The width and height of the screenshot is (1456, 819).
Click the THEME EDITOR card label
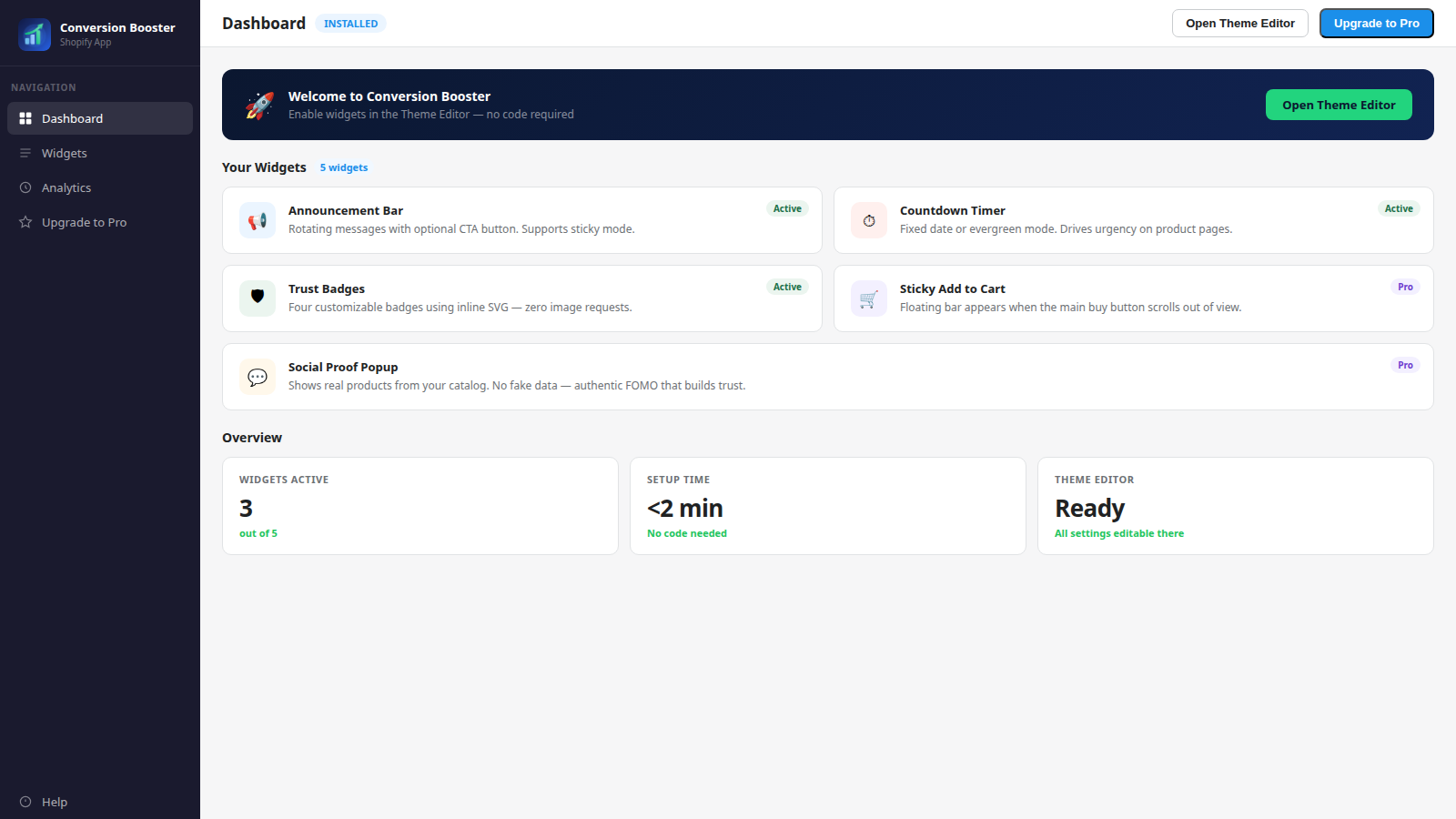point(1094,480)
